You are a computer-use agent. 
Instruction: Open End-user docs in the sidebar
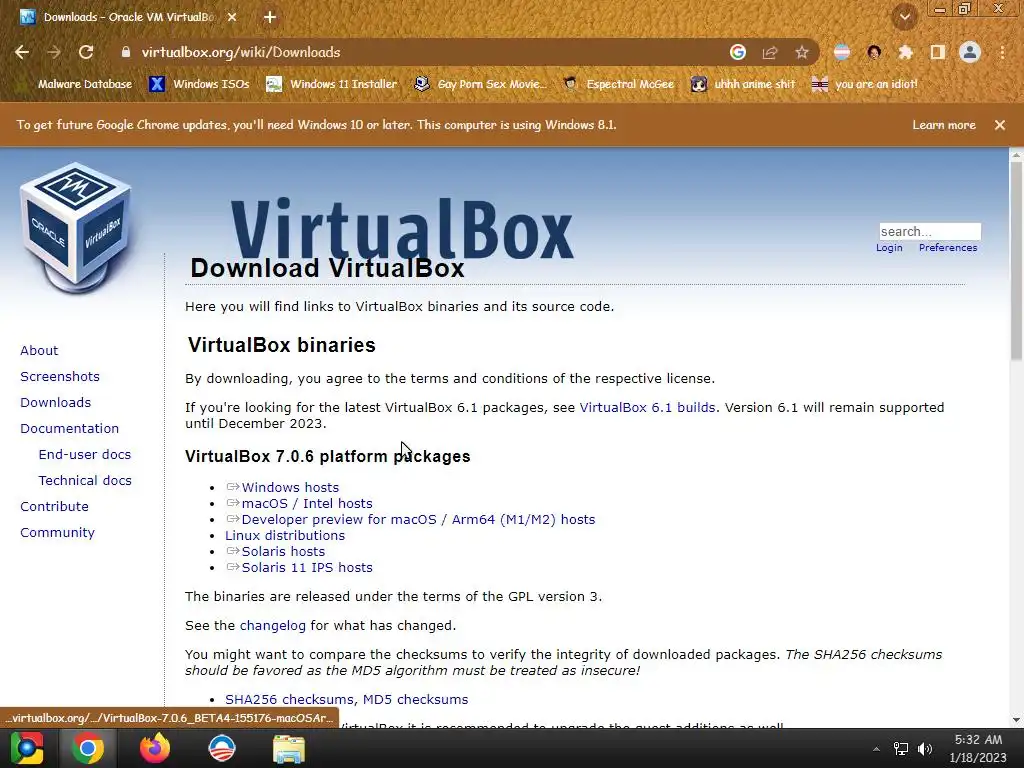[85, 455]
